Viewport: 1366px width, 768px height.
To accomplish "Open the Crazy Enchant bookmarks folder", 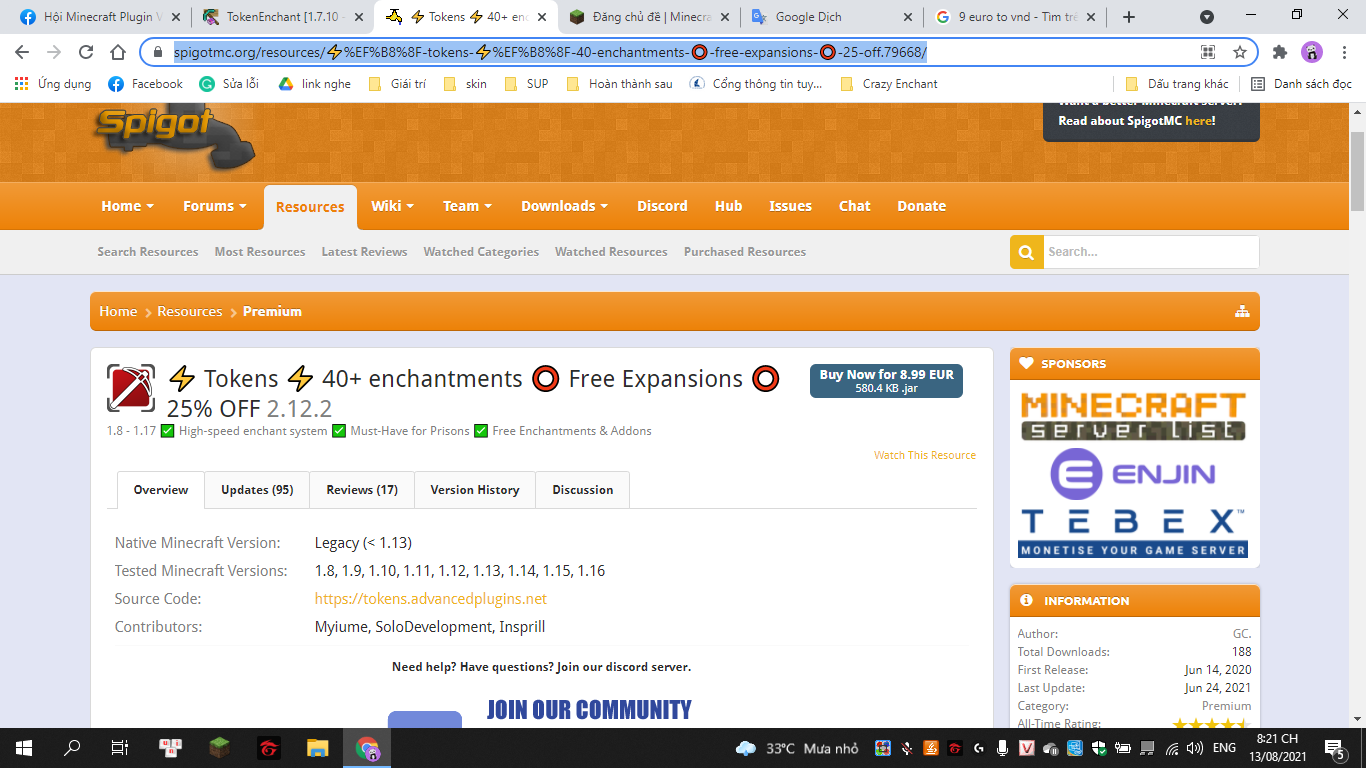I will (x=890, y=84).
